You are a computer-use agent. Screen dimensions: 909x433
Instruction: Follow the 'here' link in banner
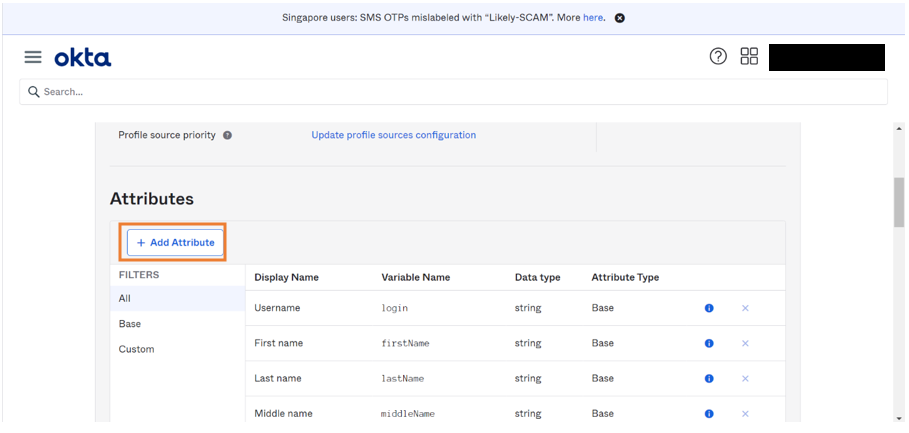[593, 18]
